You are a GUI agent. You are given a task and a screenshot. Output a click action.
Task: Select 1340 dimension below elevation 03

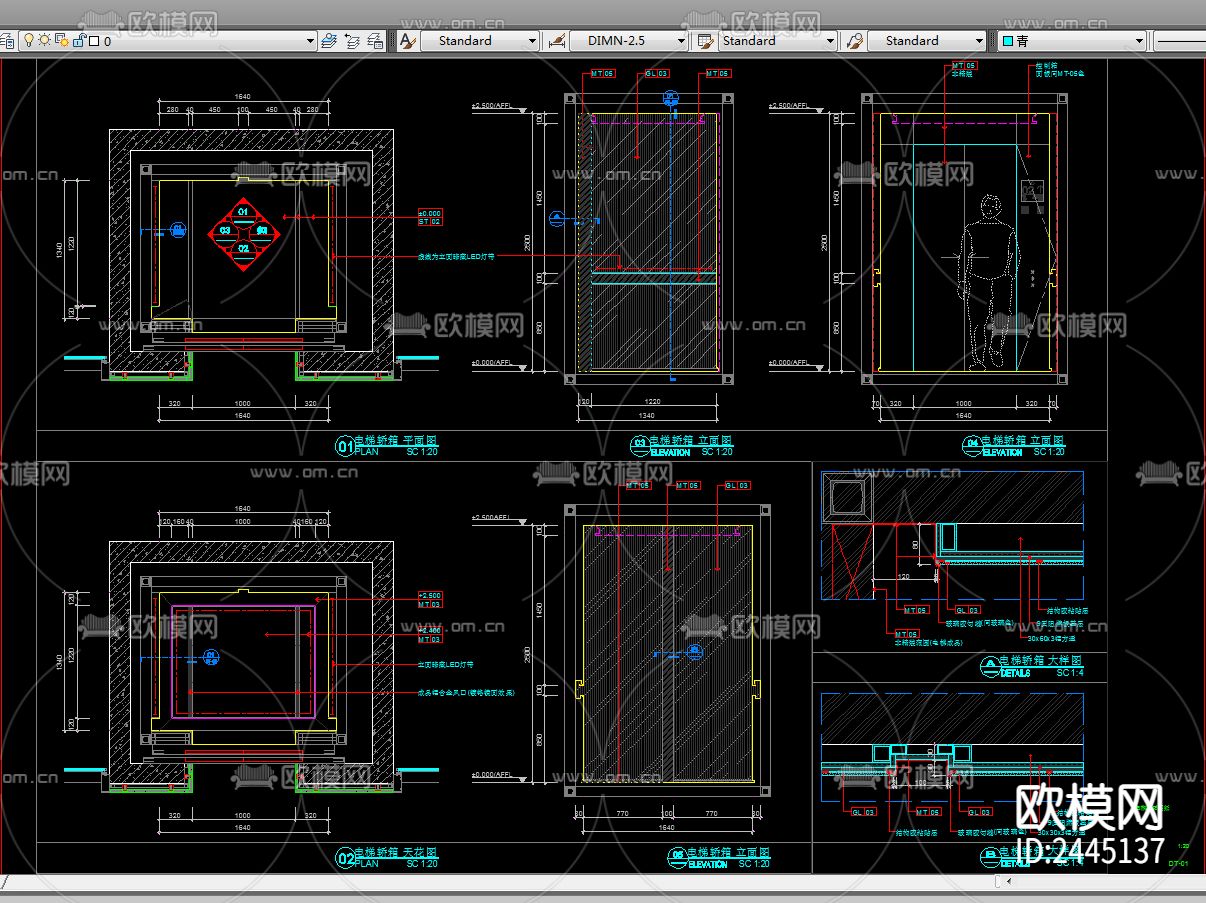click(x=647, y=415)
